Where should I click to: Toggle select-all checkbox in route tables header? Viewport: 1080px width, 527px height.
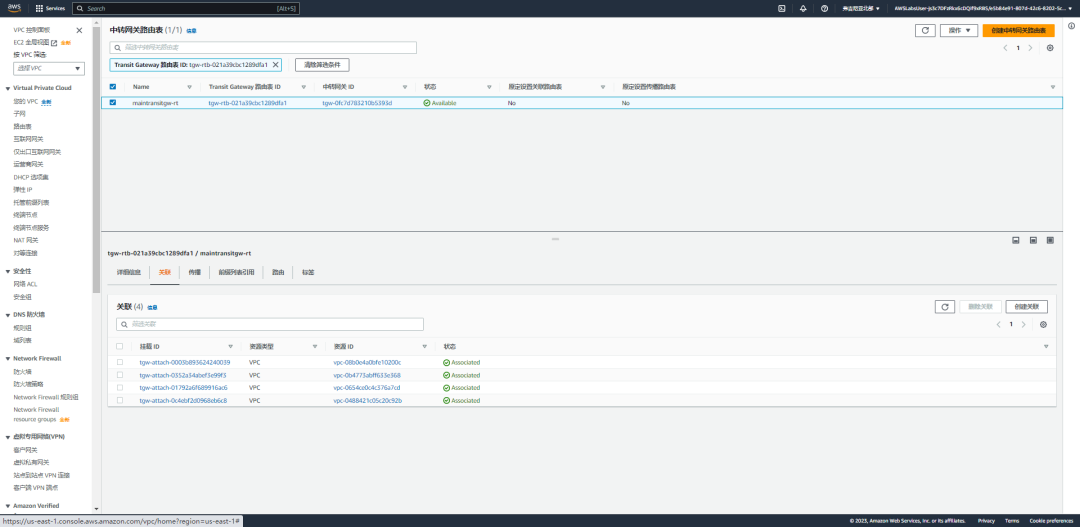tap(113, 87)
